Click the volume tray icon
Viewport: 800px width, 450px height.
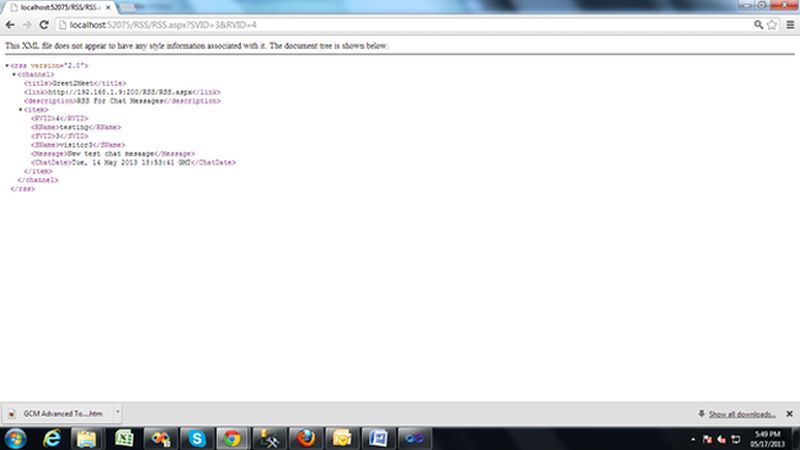click(x=721, y=439)
